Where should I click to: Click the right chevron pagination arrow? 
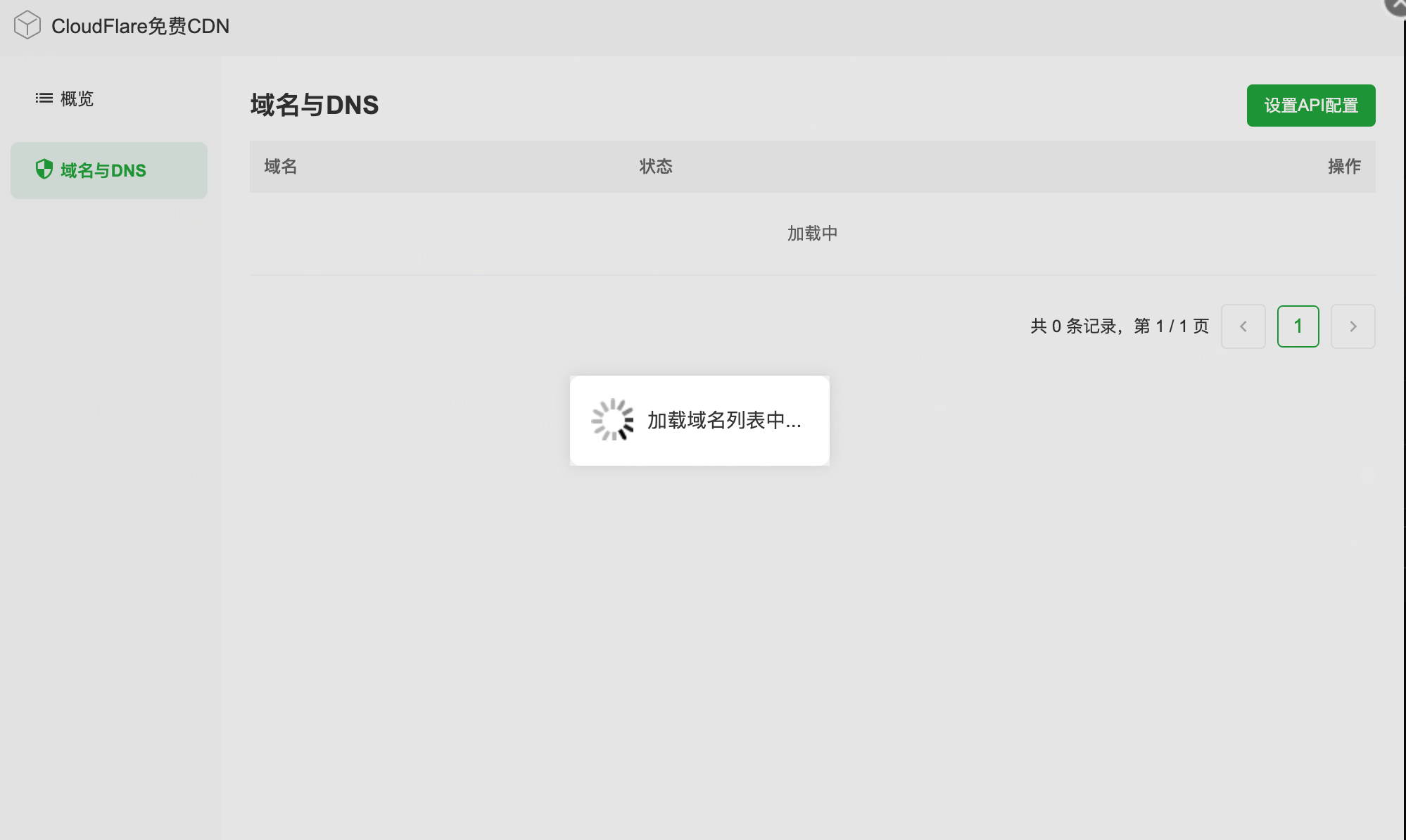coord(1353,326)
